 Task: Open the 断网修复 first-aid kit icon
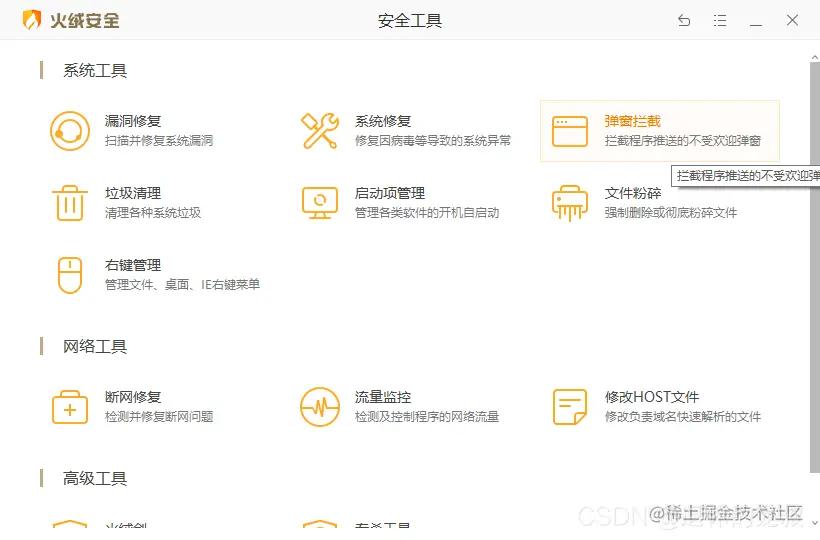coord(70,407)
